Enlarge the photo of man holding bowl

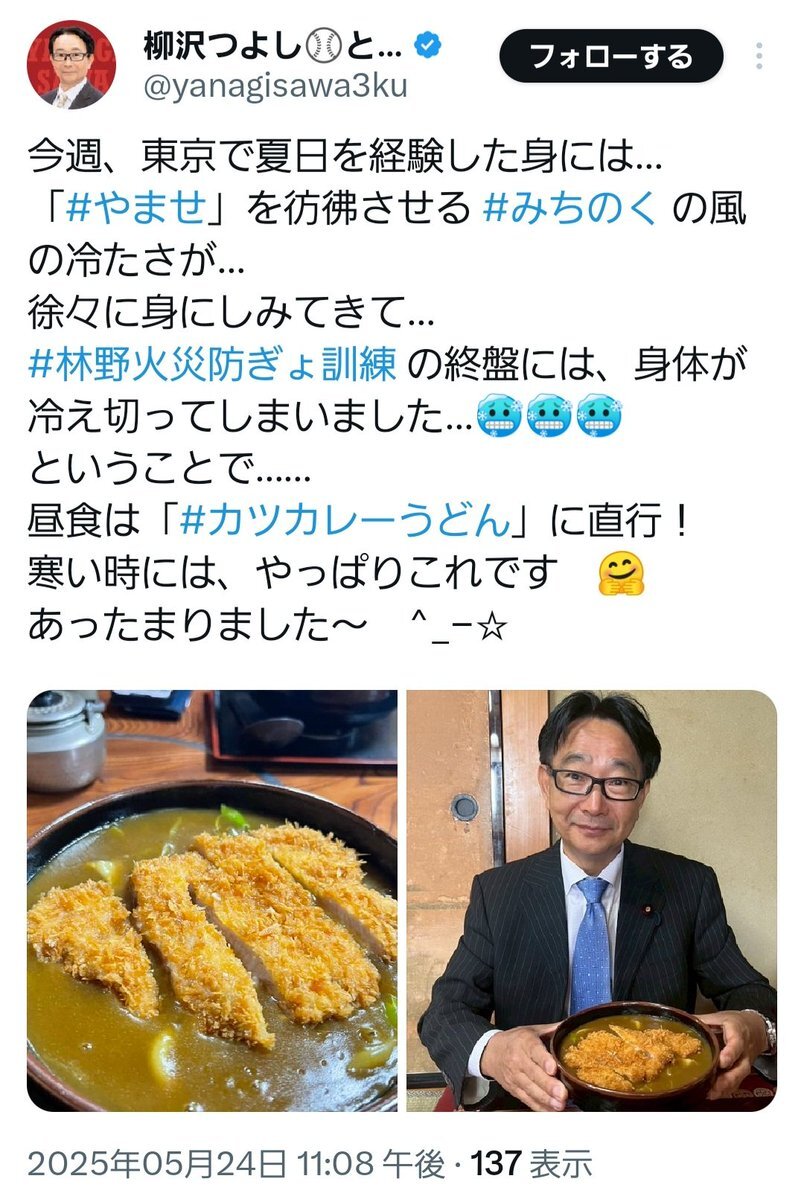(x=591, y=900)
